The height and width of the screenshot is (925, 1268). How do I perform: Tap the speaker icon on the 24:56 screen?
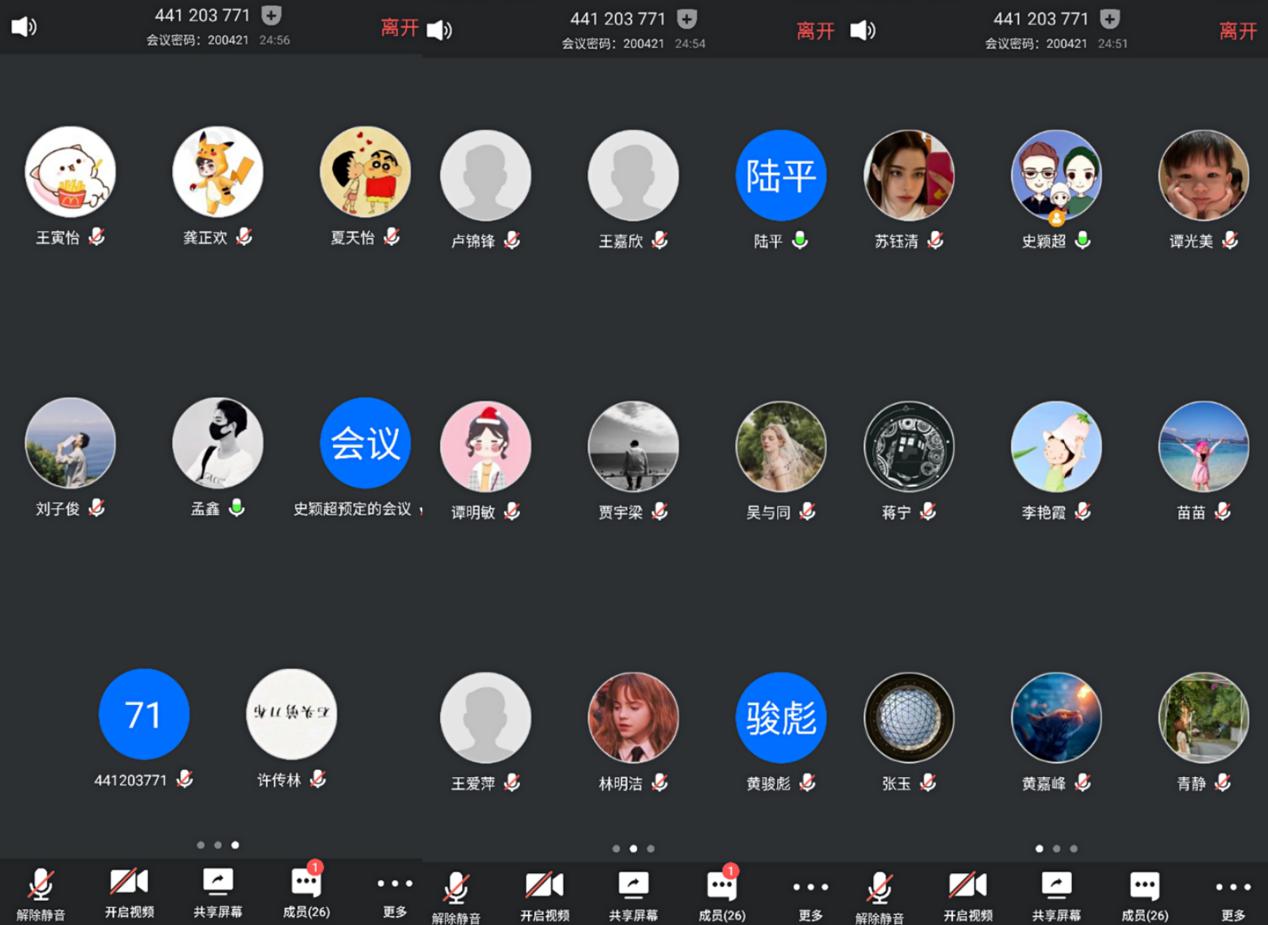23,26
